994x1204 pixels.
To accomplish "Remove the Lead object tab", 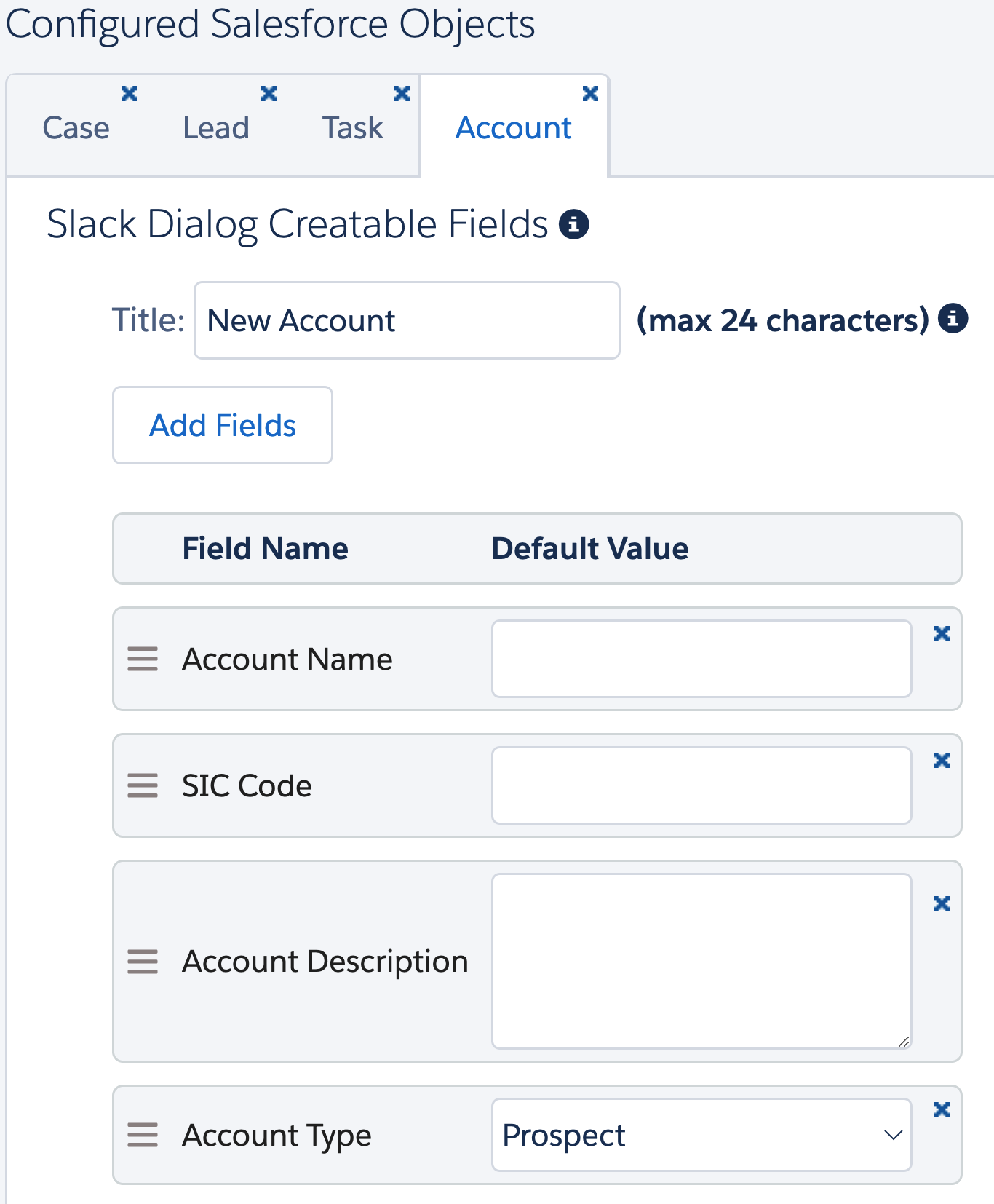I will click(x=269, y=93).
